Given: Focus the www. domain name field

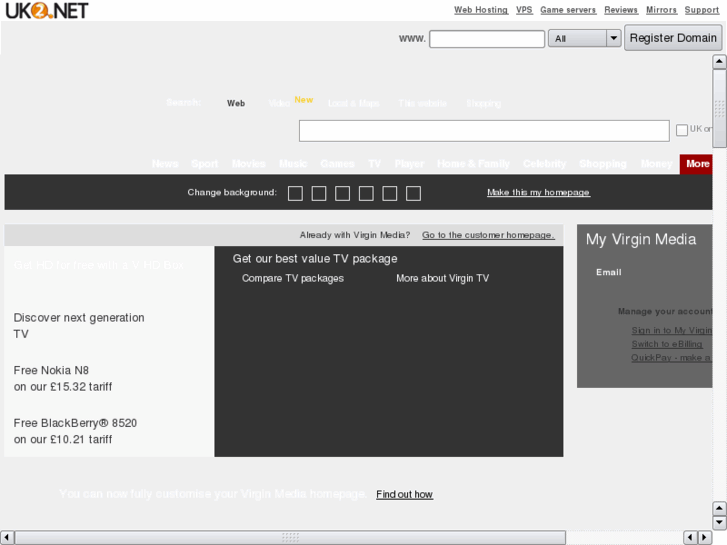Looking at the screenshot, I should click(x=487, y=39).
